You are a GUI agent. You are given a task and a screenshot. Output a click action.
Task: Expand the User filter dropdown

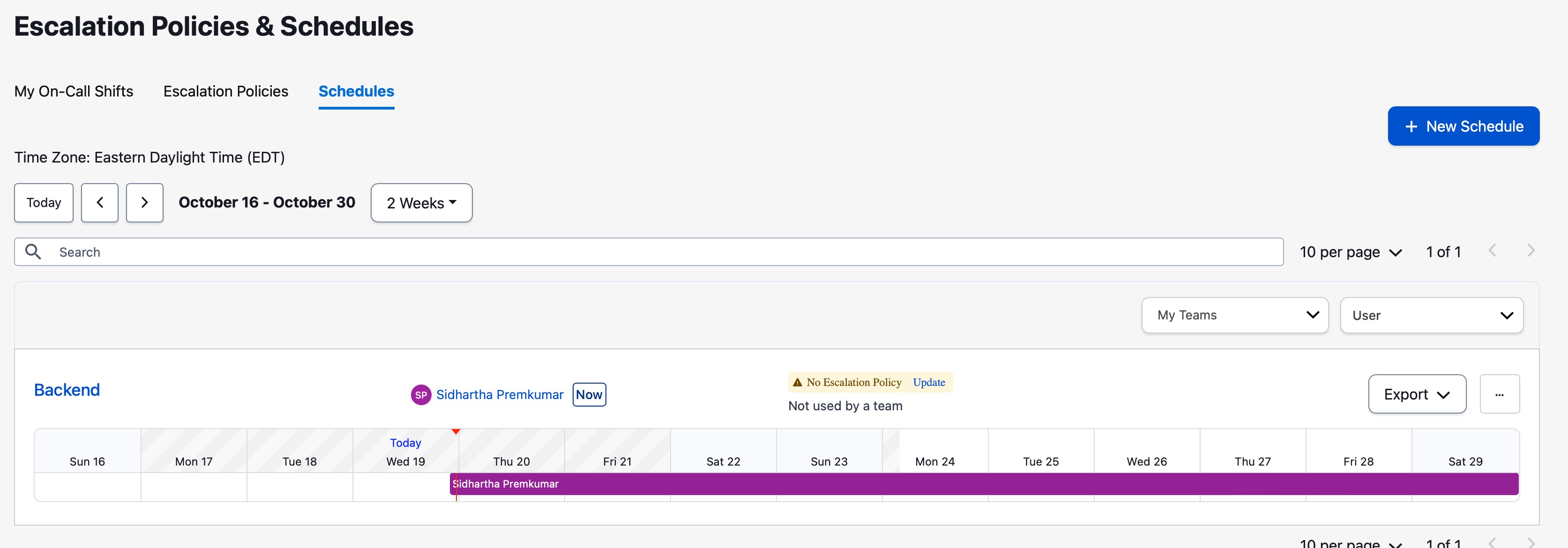1431,315
